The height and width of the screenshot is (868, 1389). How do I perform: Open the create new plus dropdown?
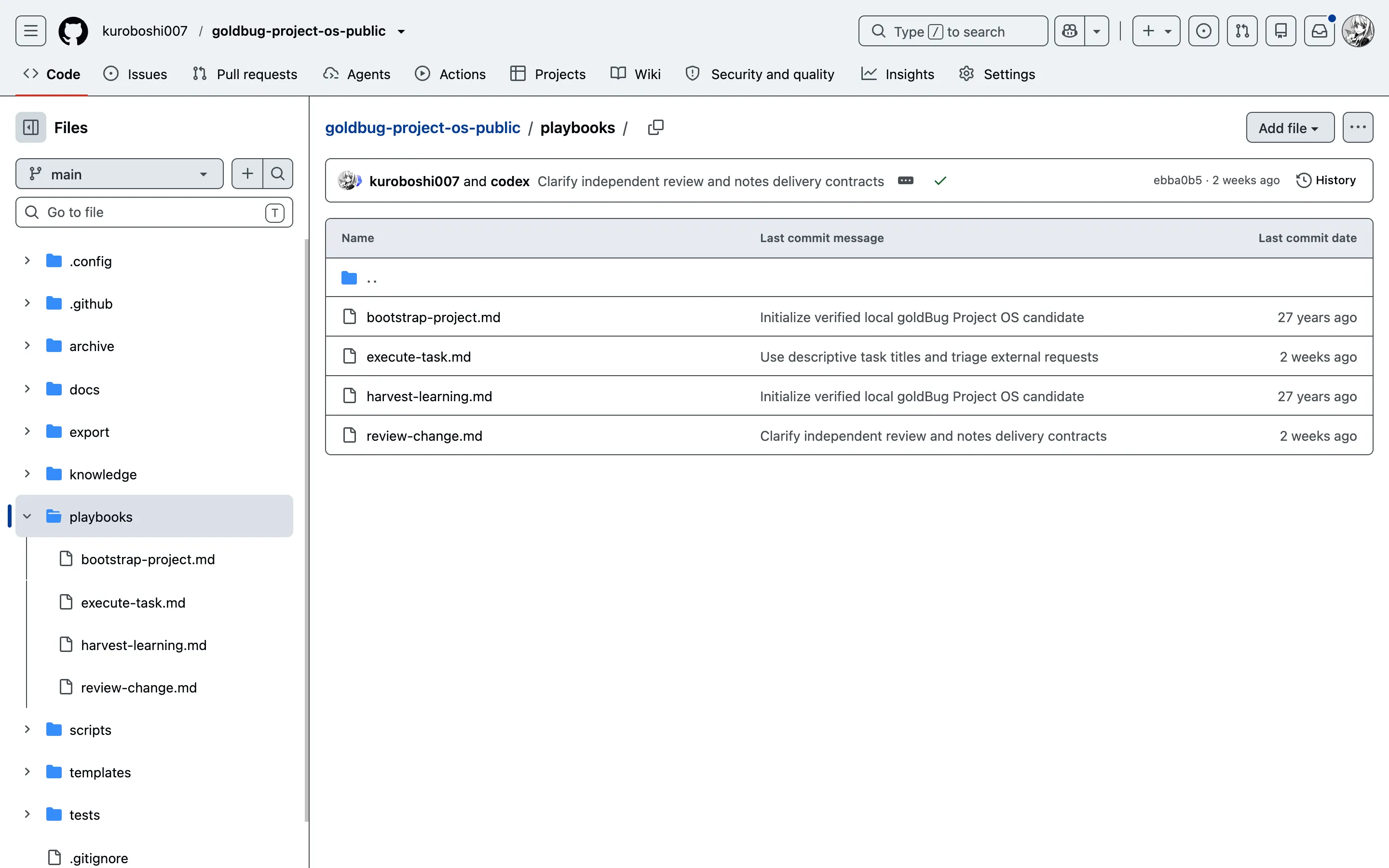pyautogui.click(x=1156, y=31)
